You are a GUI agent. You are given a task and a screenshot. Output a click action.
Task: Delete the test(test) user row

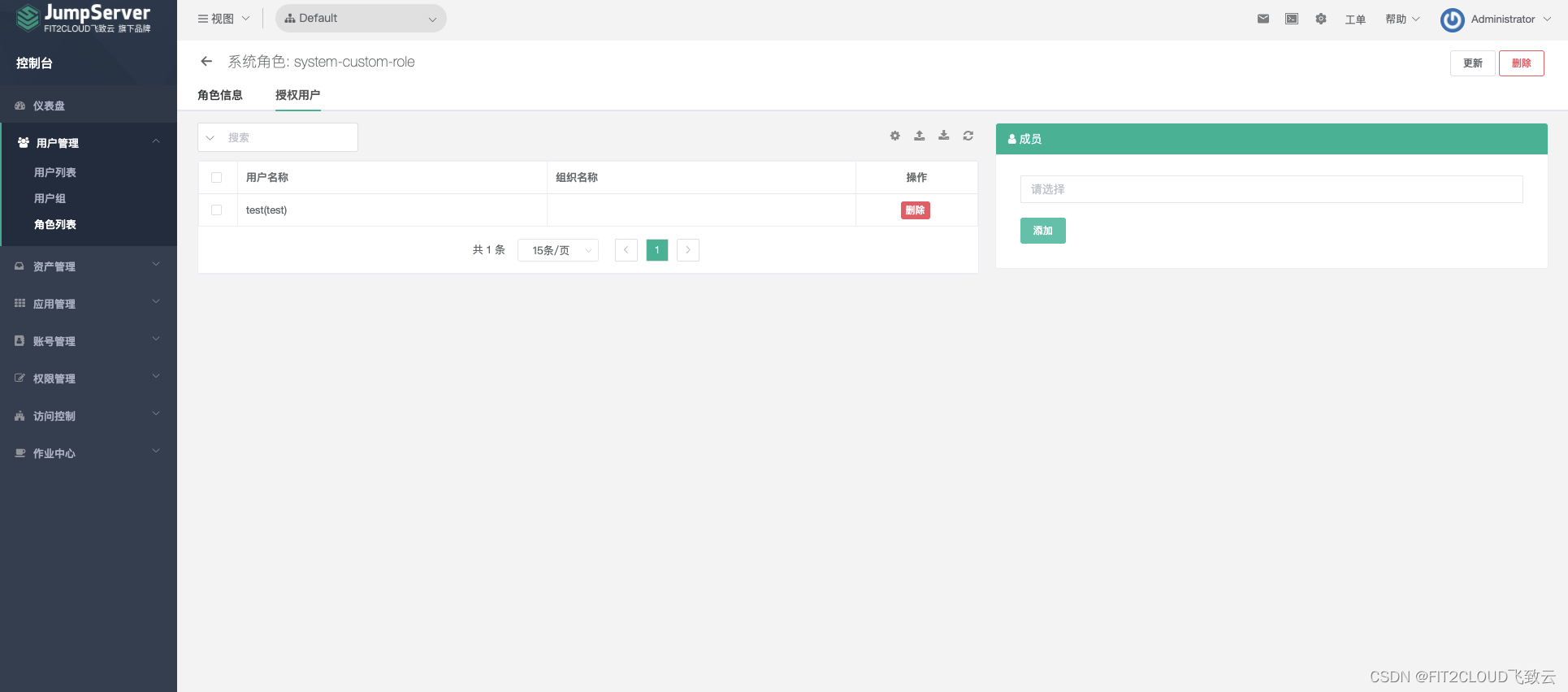(916, 210)
